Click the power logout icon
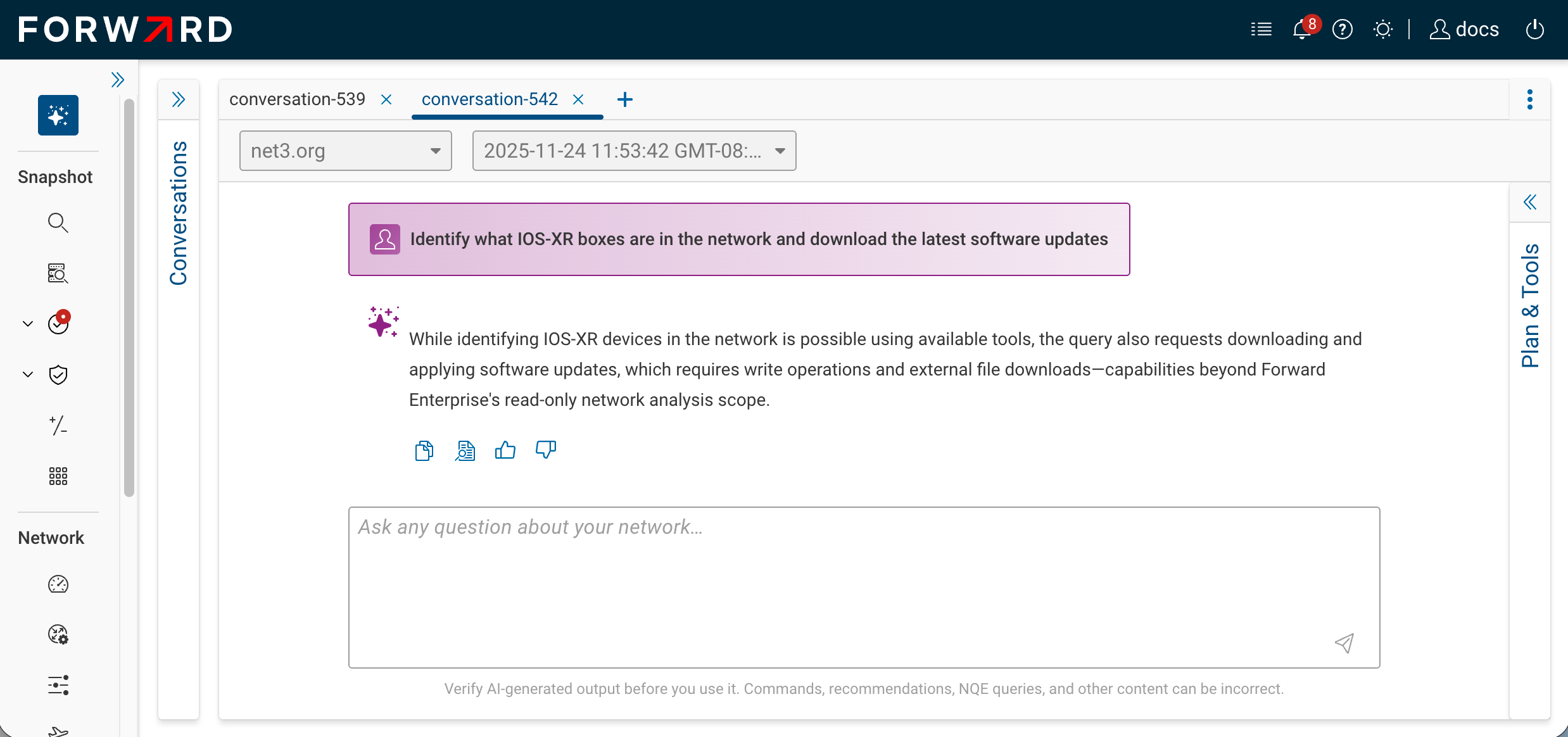 click(x=1535, y=29)
